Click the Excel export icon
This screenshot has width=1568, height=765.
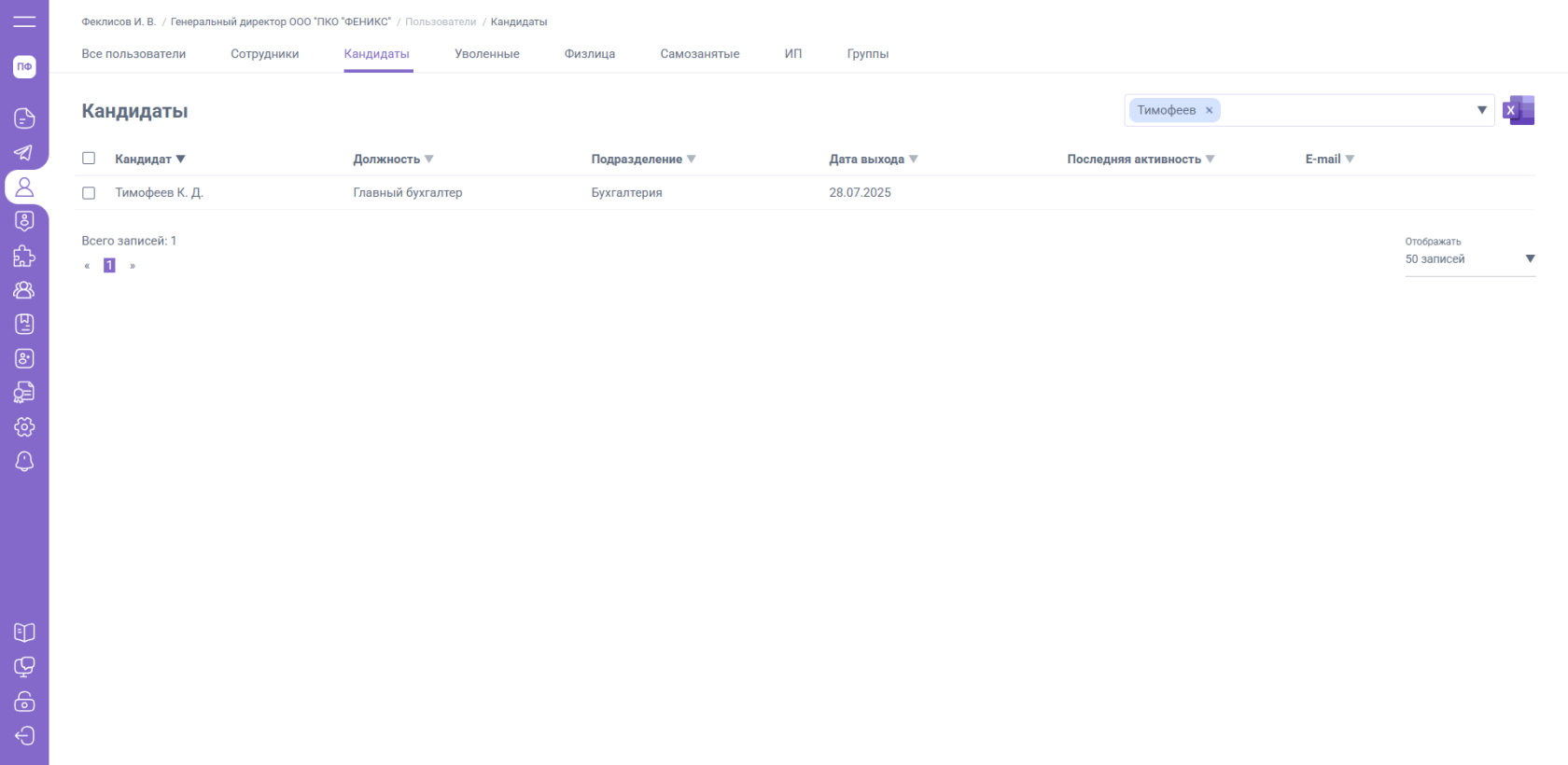(1519, 110)
